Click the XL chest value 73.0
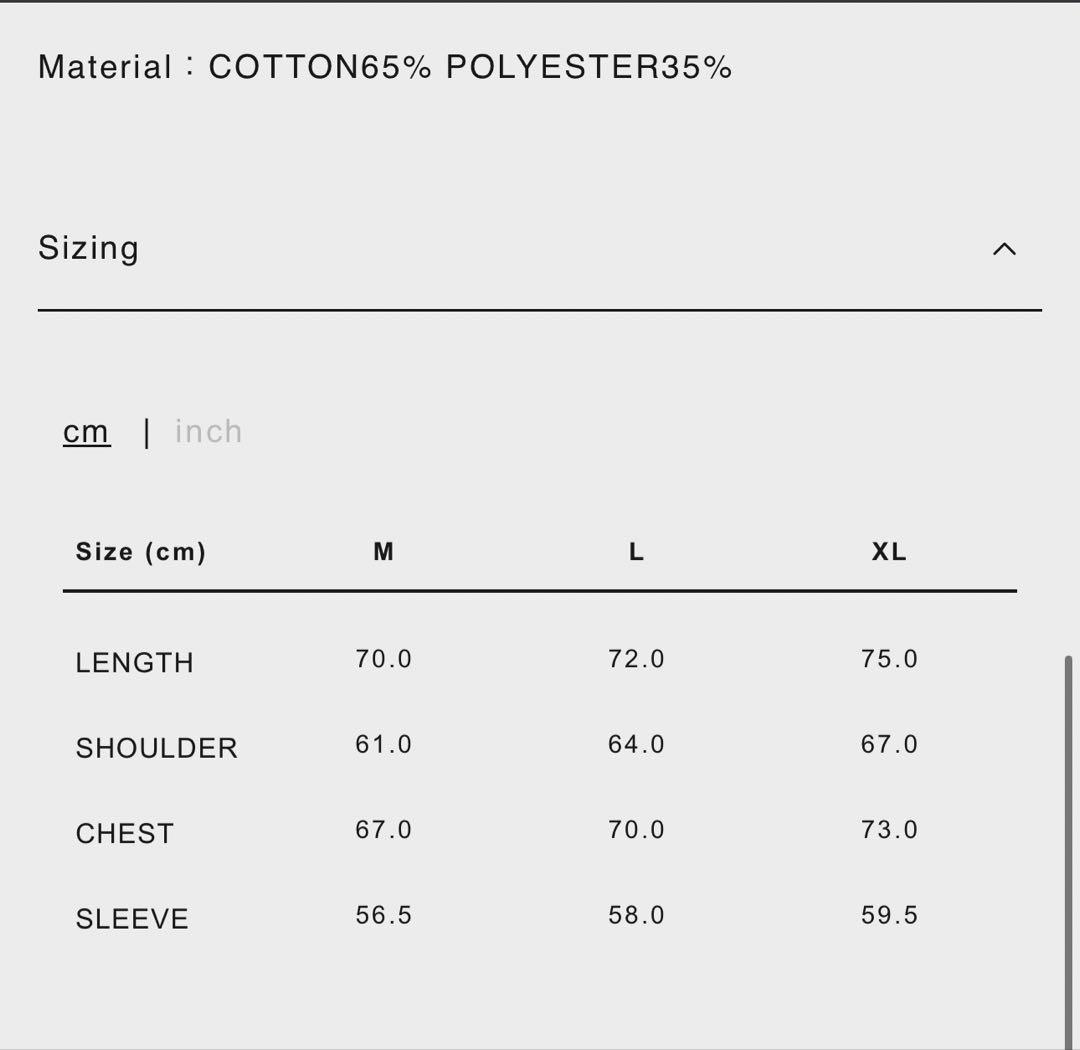 tap(889, 830)
